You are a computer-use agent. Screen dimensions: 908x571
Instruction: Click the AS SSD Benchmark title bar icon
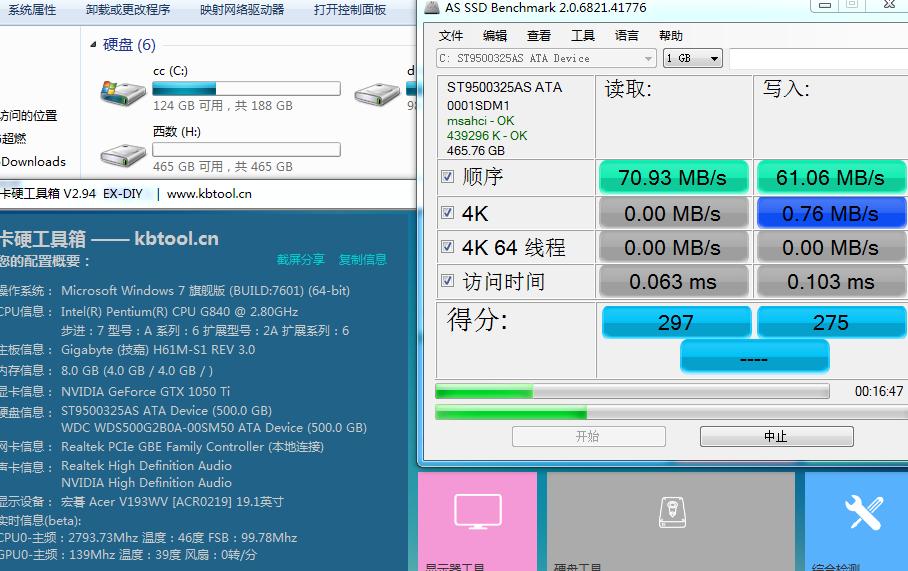[432, 8]
